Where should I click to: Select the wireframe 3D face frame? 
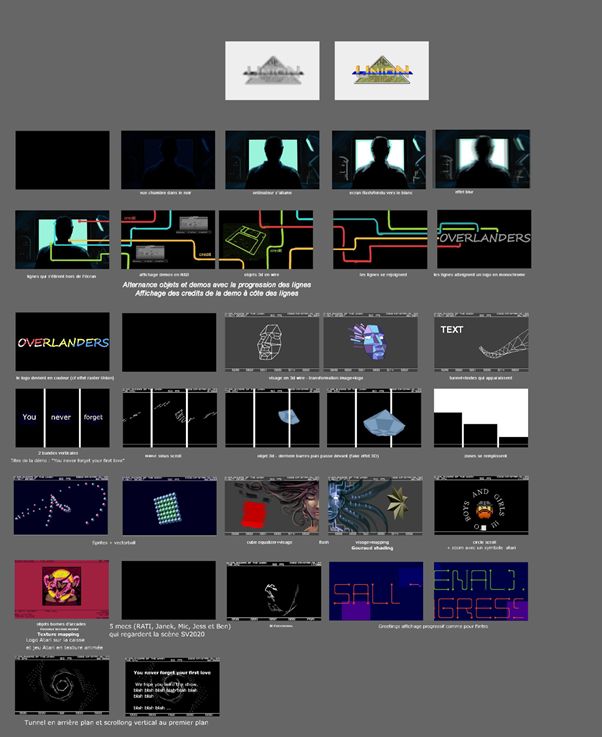272,342
